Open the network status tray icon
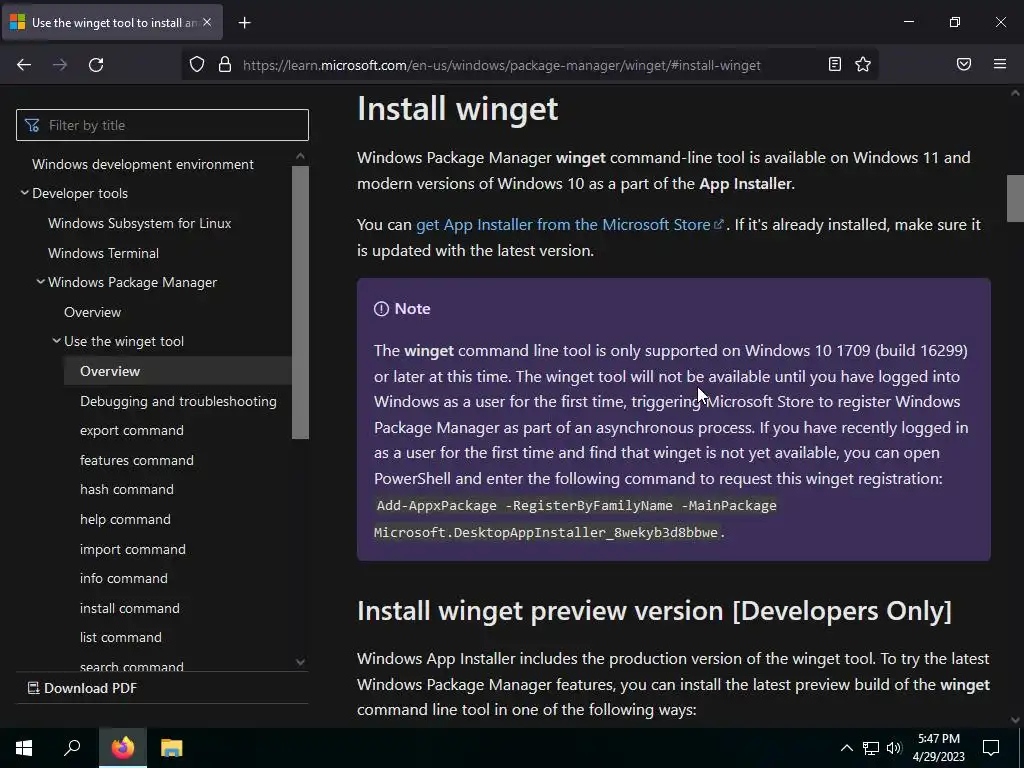Screen dimensions: 1024x768 (871, 748)
